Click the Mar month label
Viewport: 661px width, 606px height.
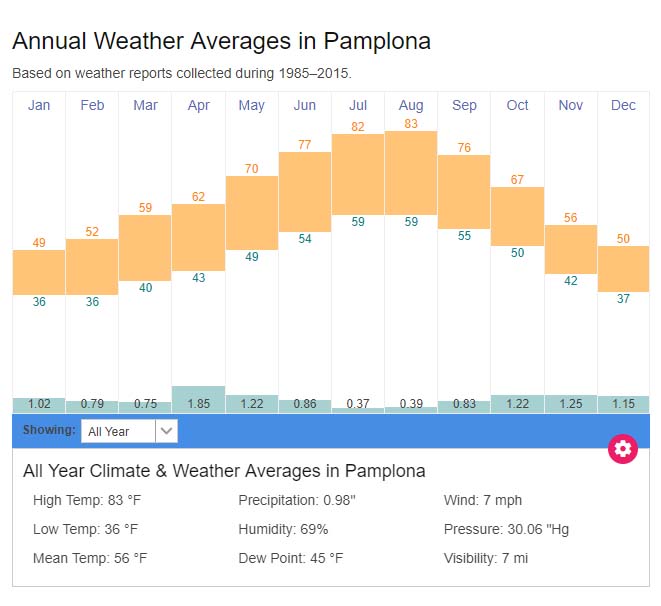(x=145, y=105)
